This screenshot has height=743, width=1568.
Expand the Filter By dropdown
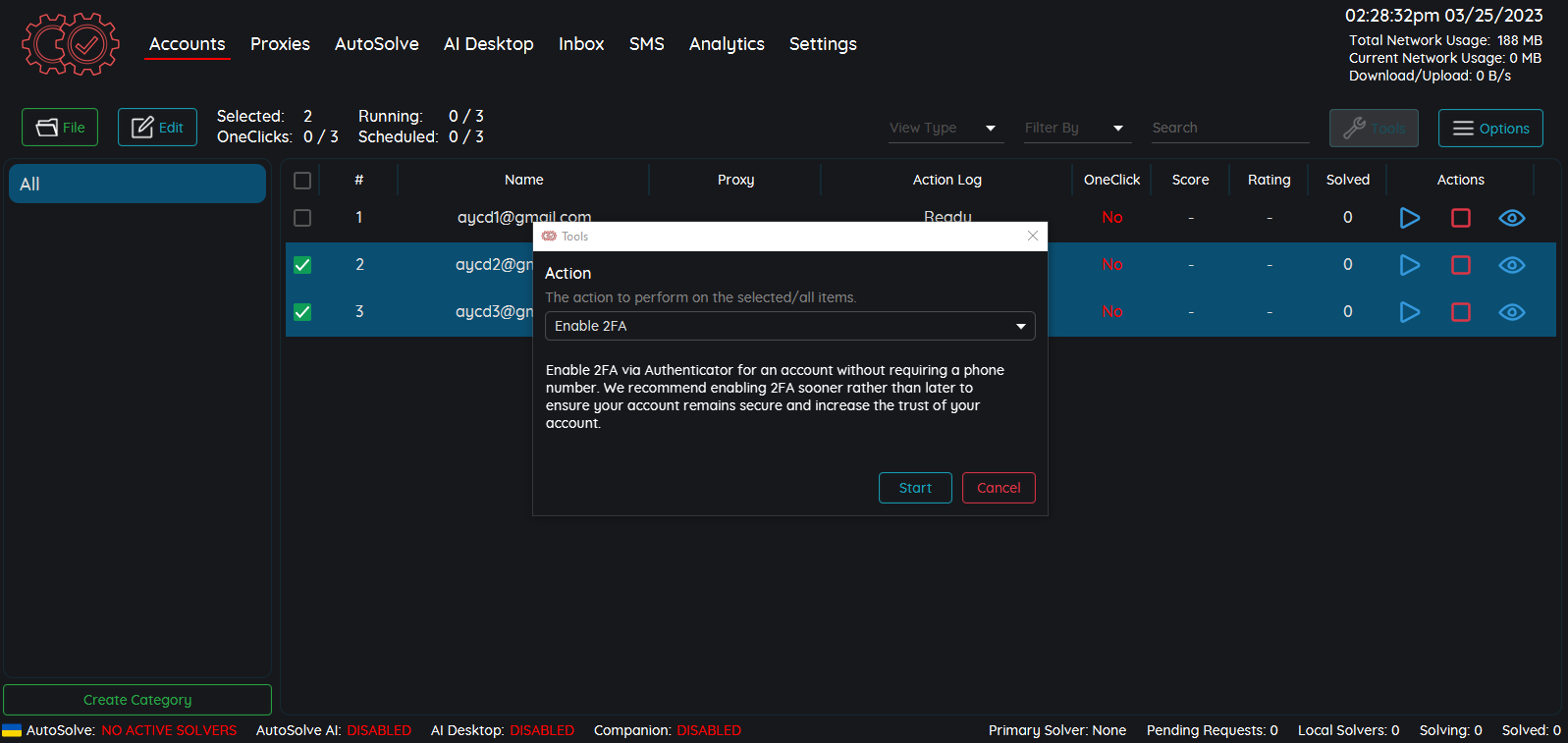click(x=1075, y=129)
